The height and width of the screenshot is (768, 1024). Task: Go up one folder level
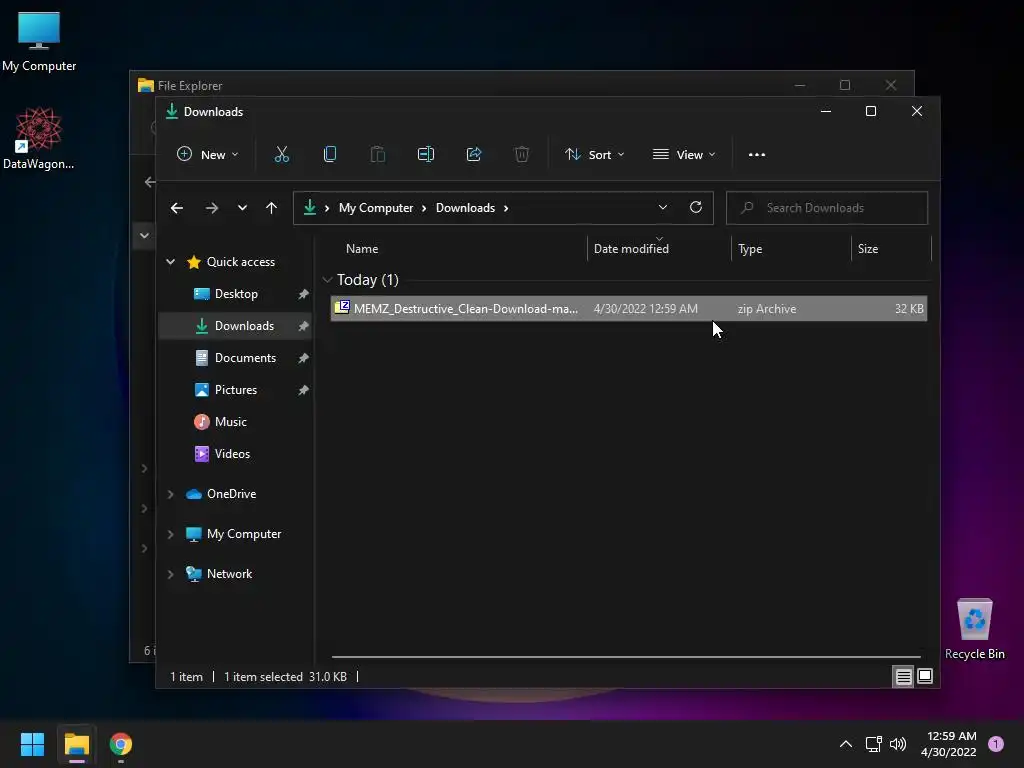(x=271, y=208)
